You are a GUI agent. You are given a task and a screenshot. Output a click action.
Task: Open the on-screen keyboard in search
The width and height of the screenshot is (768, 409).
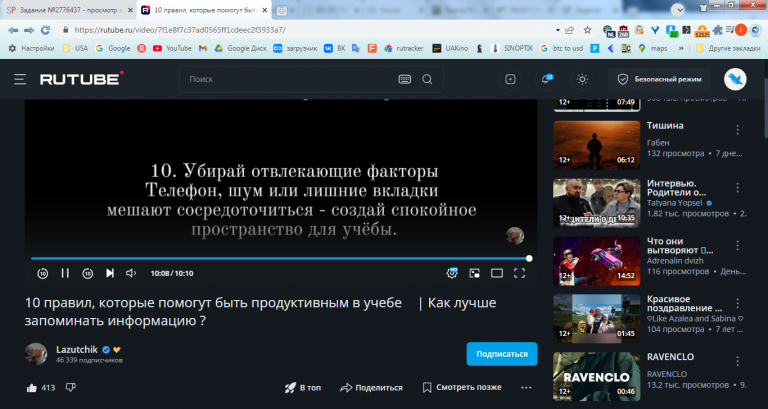click(405, 79)
